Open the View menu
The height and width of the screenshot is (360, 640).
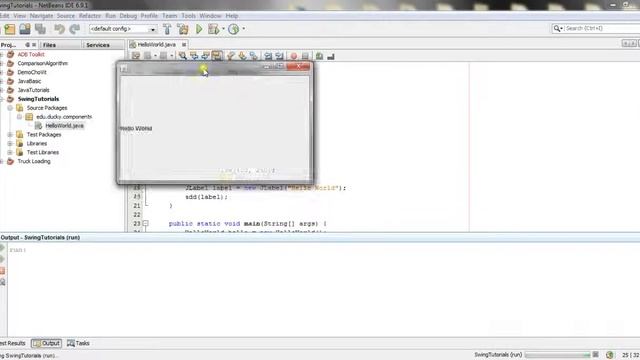point(20,16)
